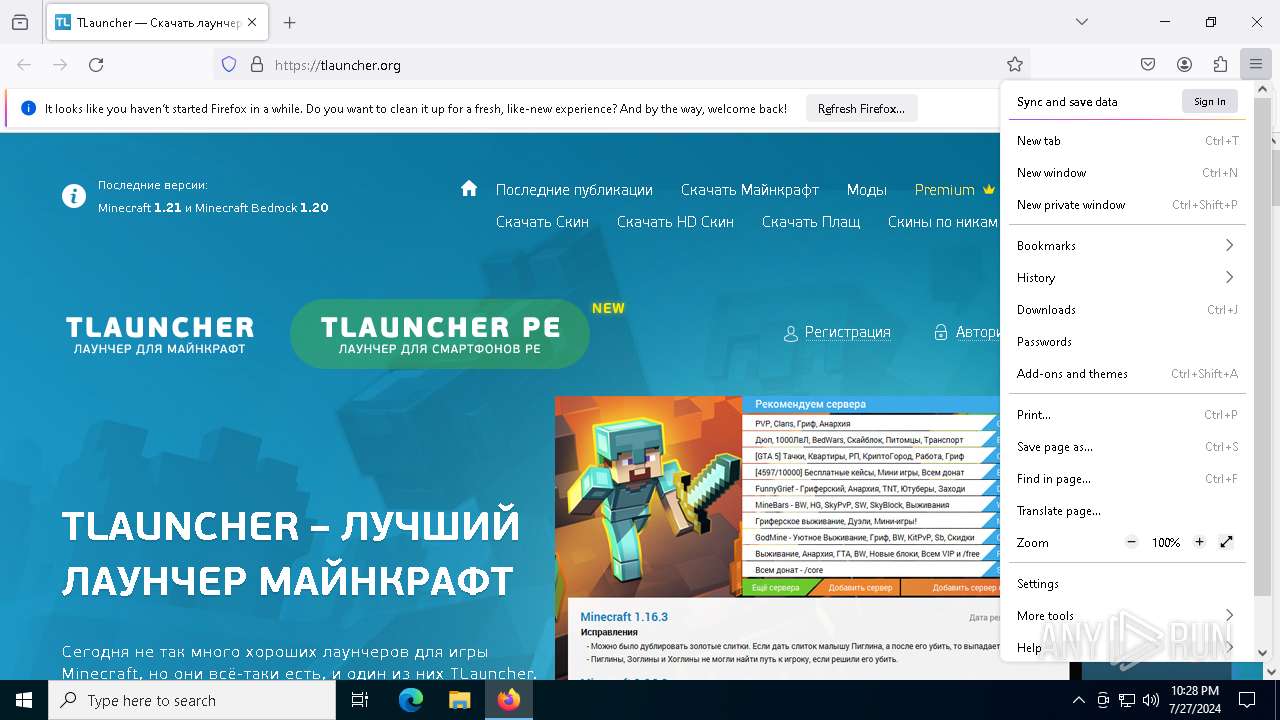Viewport: 1280px width, 720px height.
Task: Click the Minecraft launcher screenshot image
Action: 777,538
